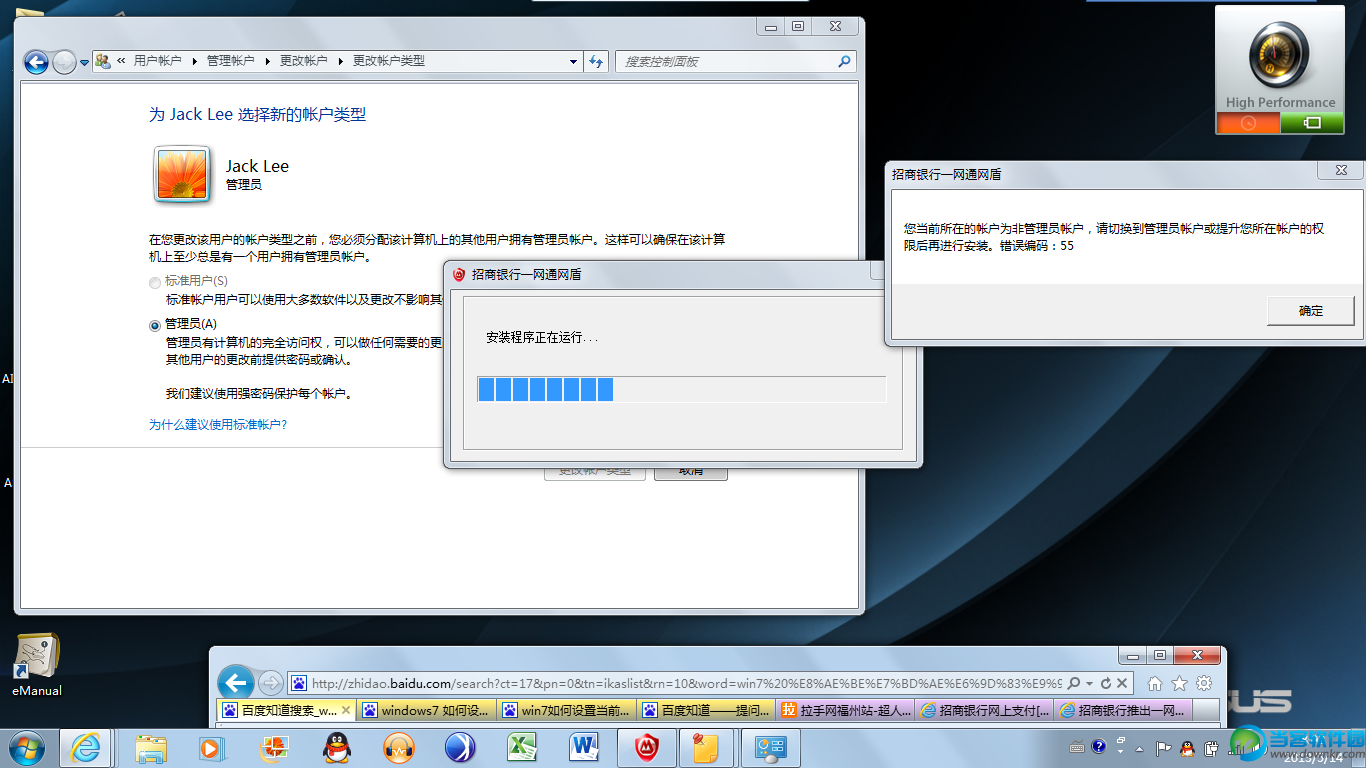Image resolution: width=1366 pixels, height=768 pixels.
Task: Switch to the orange power mode button
Action: (x=1248, y=123)
